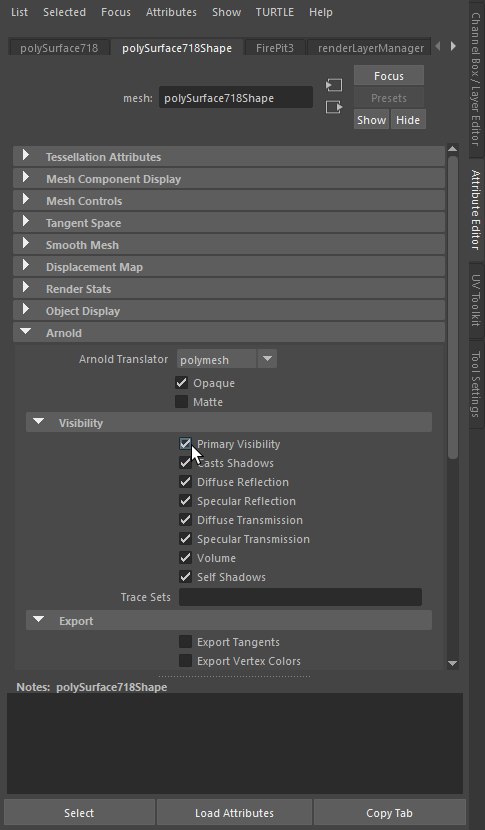Viewport: 485px width, 830px height.
Task: Click the mesh name input field
Action: point(236,98)
